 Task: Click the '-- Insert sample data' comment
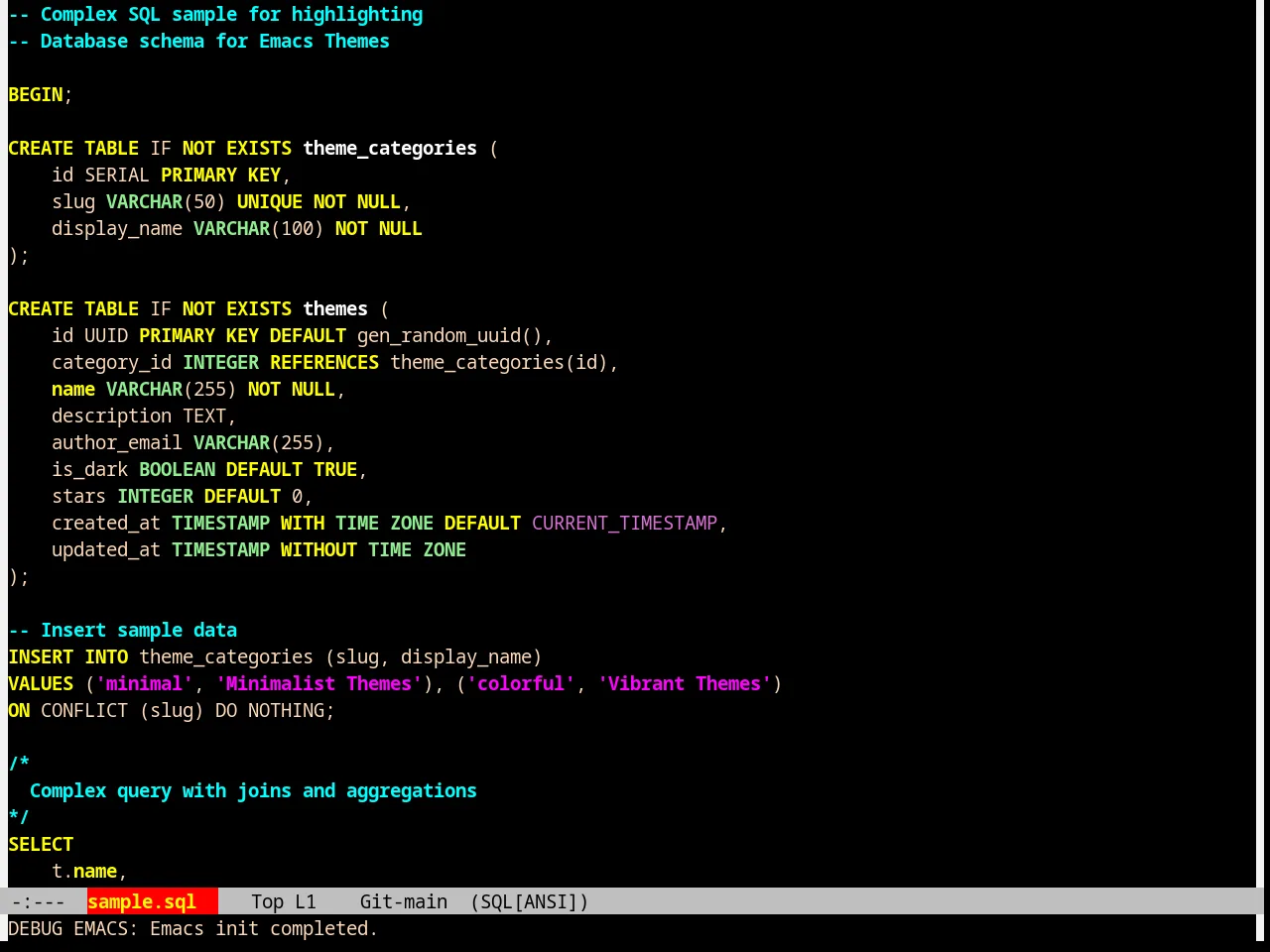pos(122,630)
